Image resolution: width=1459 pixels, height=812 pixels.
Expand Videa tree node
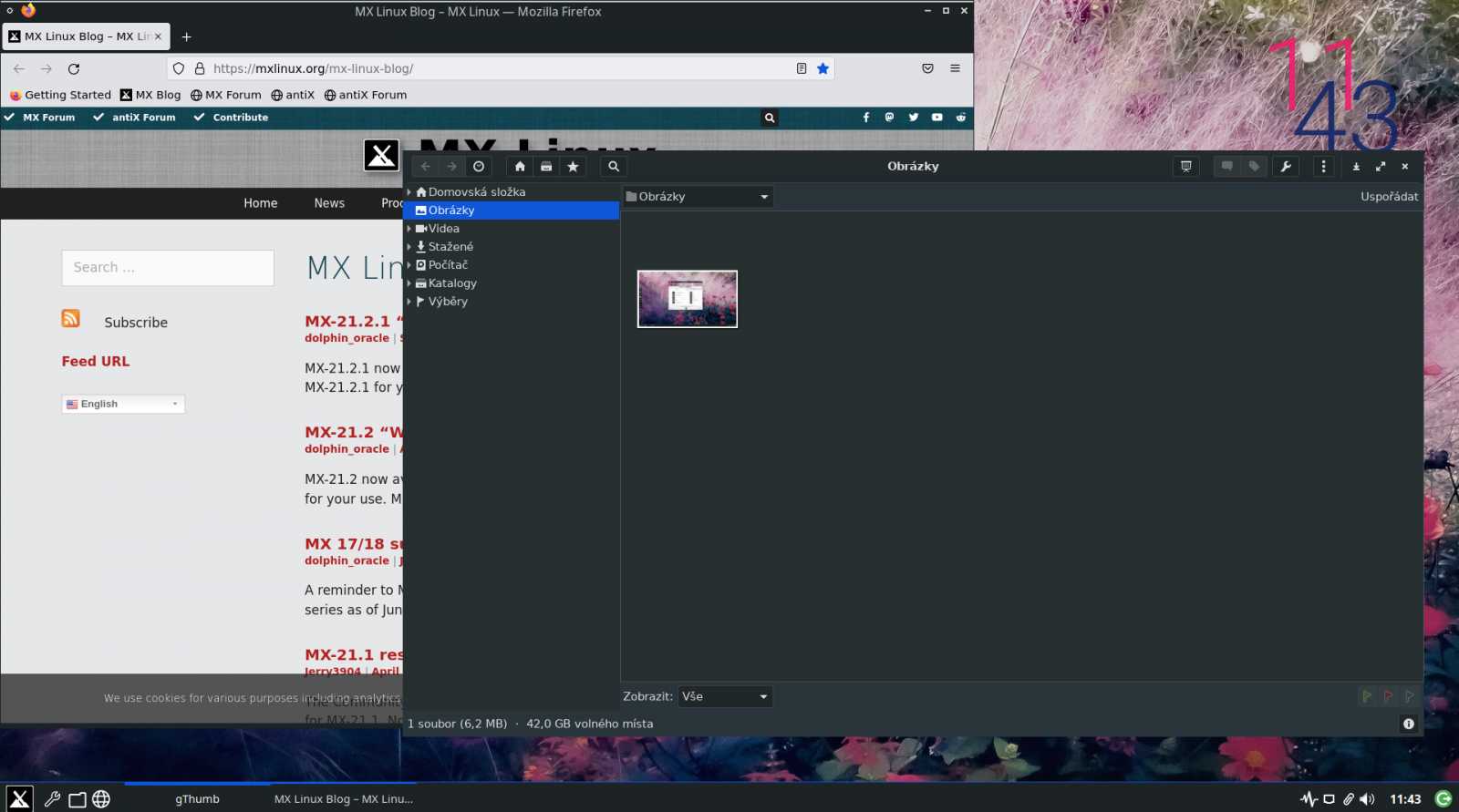tap(409, 229)
